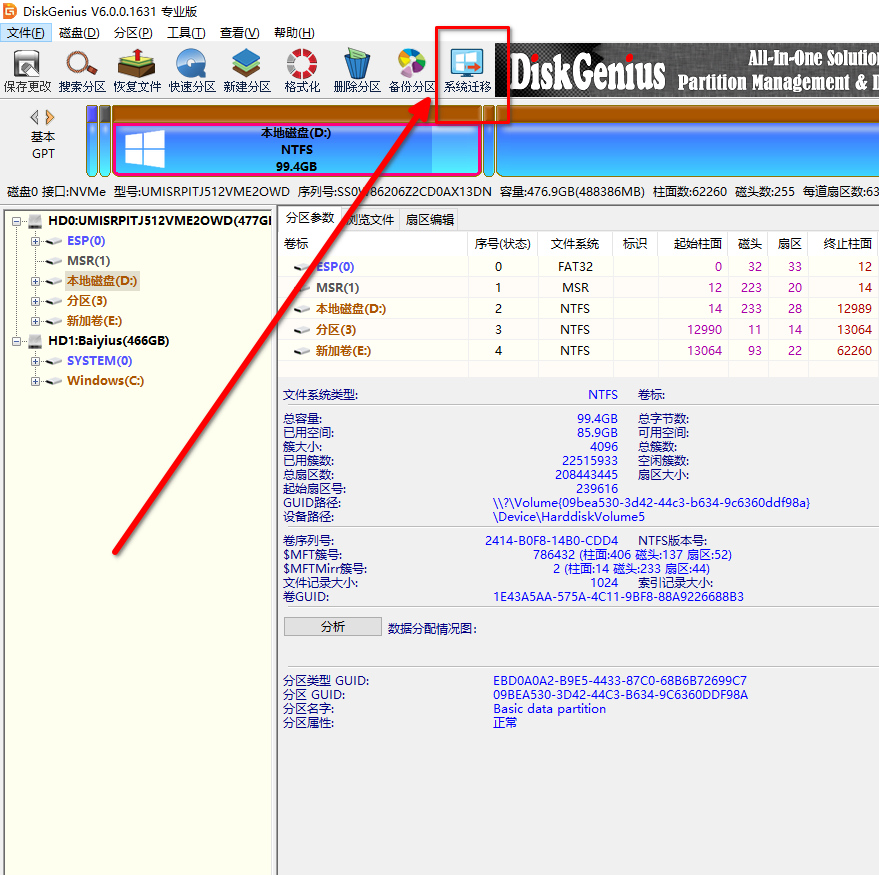Click the 卷标 column header
The width and height of the screenshot is (879, 875).
[374, 244]
